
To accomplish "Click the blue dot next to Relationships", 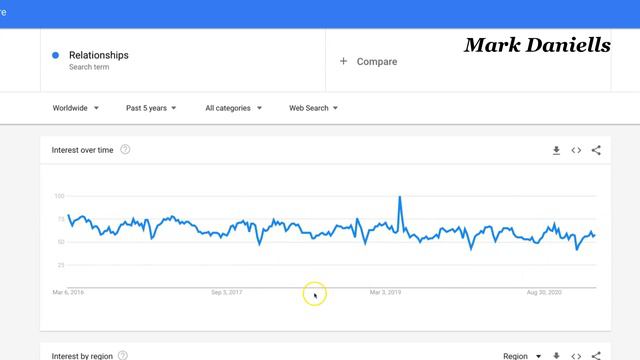I will [x=56, y=55].
